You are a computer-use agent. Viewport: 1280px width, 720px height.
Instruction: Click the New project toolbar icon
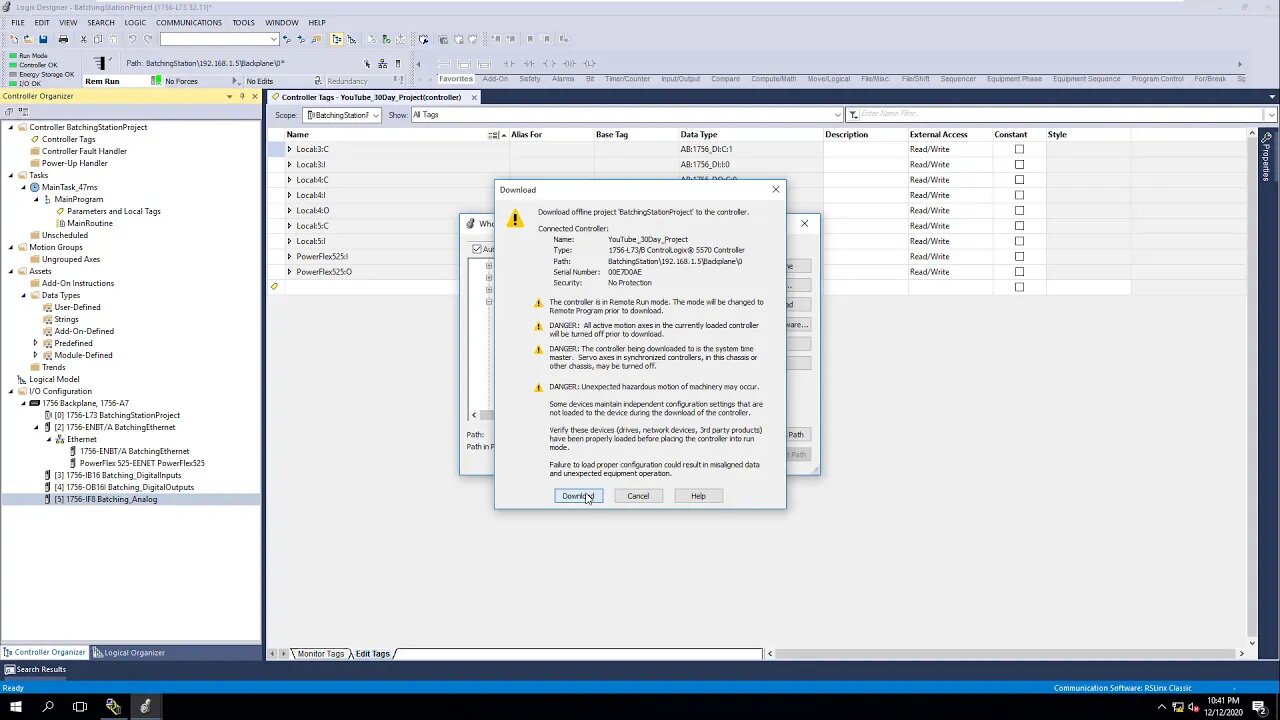pyautogui.click(x=14, y=39)
